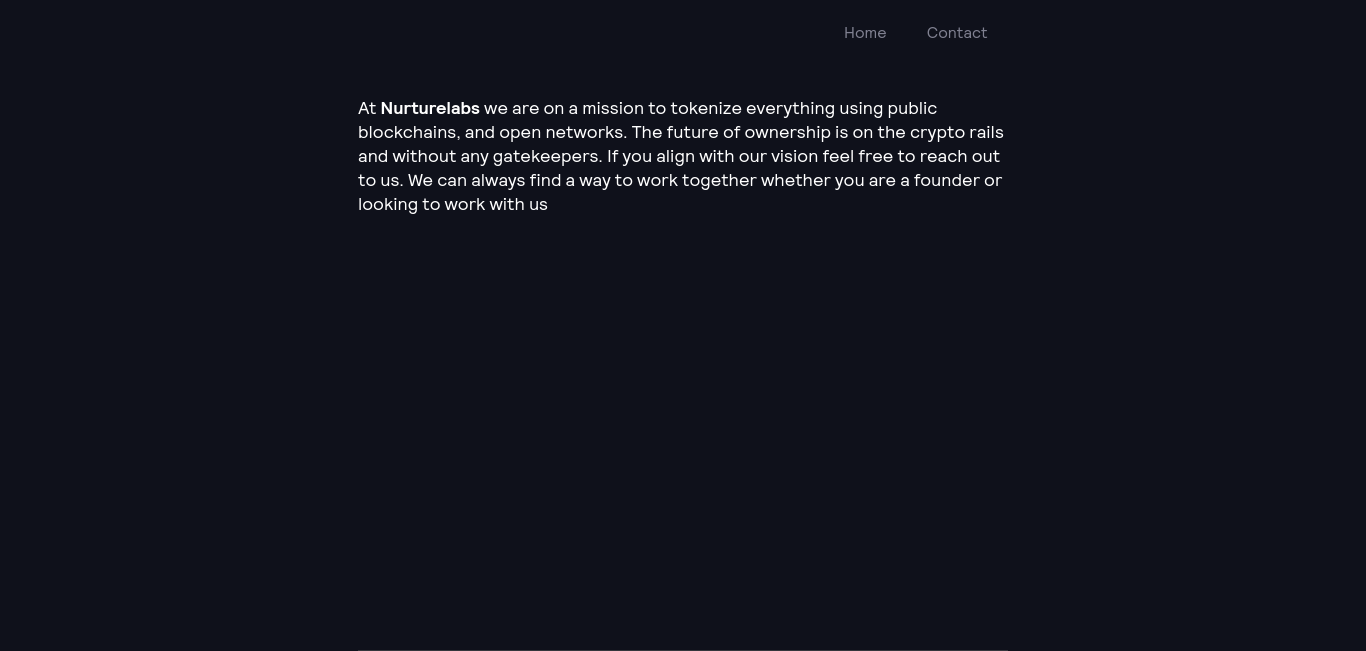The image size is (1366, 651).
Task: Click the phrase "looking to work with us"
Action: pos(453,204)
